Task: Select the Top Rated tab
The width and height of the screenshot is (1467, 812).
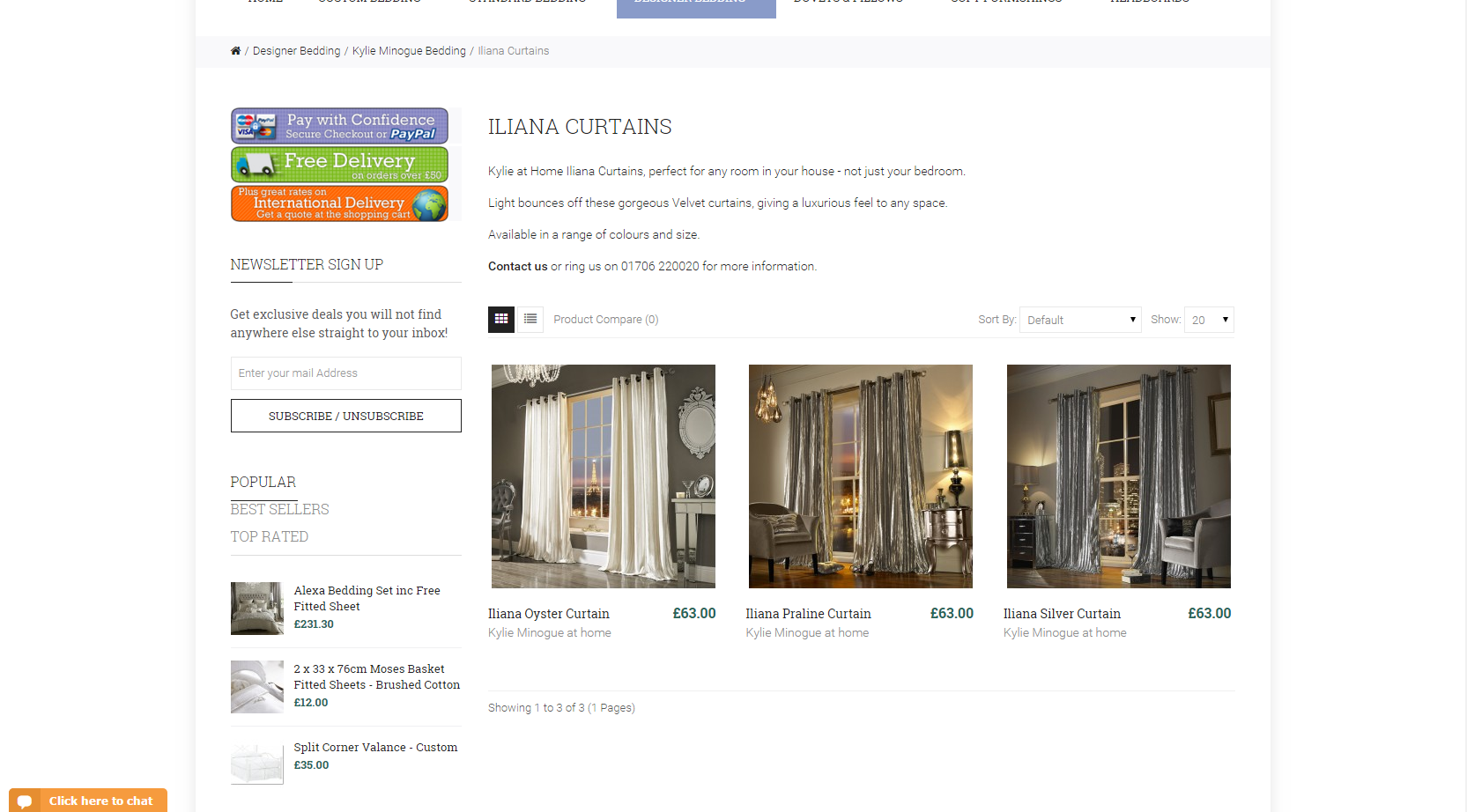Action: click(270, 536)
